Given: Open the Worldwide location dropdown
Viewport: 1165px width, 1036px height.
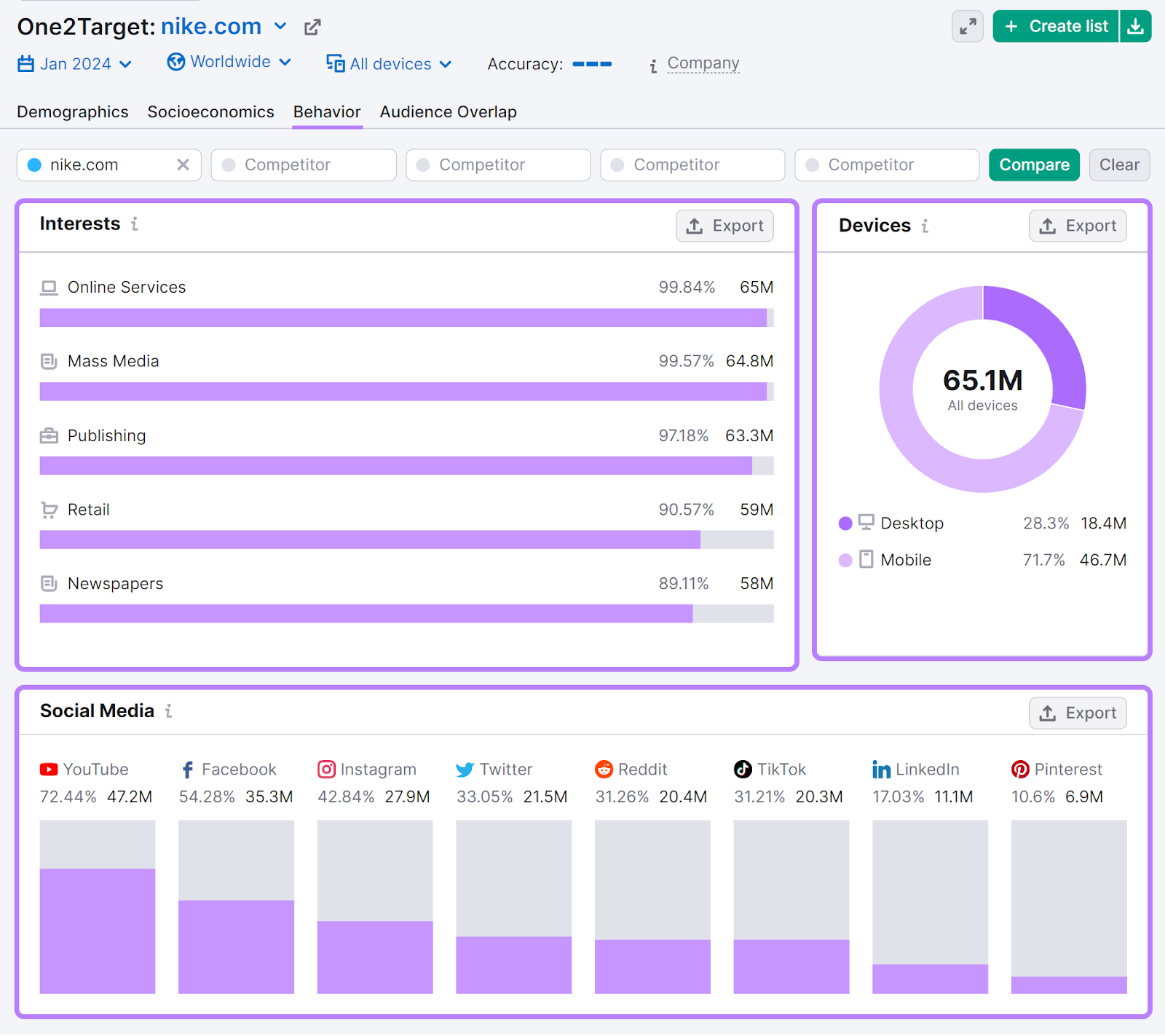Looking at the screenshot, I should 229,62.
